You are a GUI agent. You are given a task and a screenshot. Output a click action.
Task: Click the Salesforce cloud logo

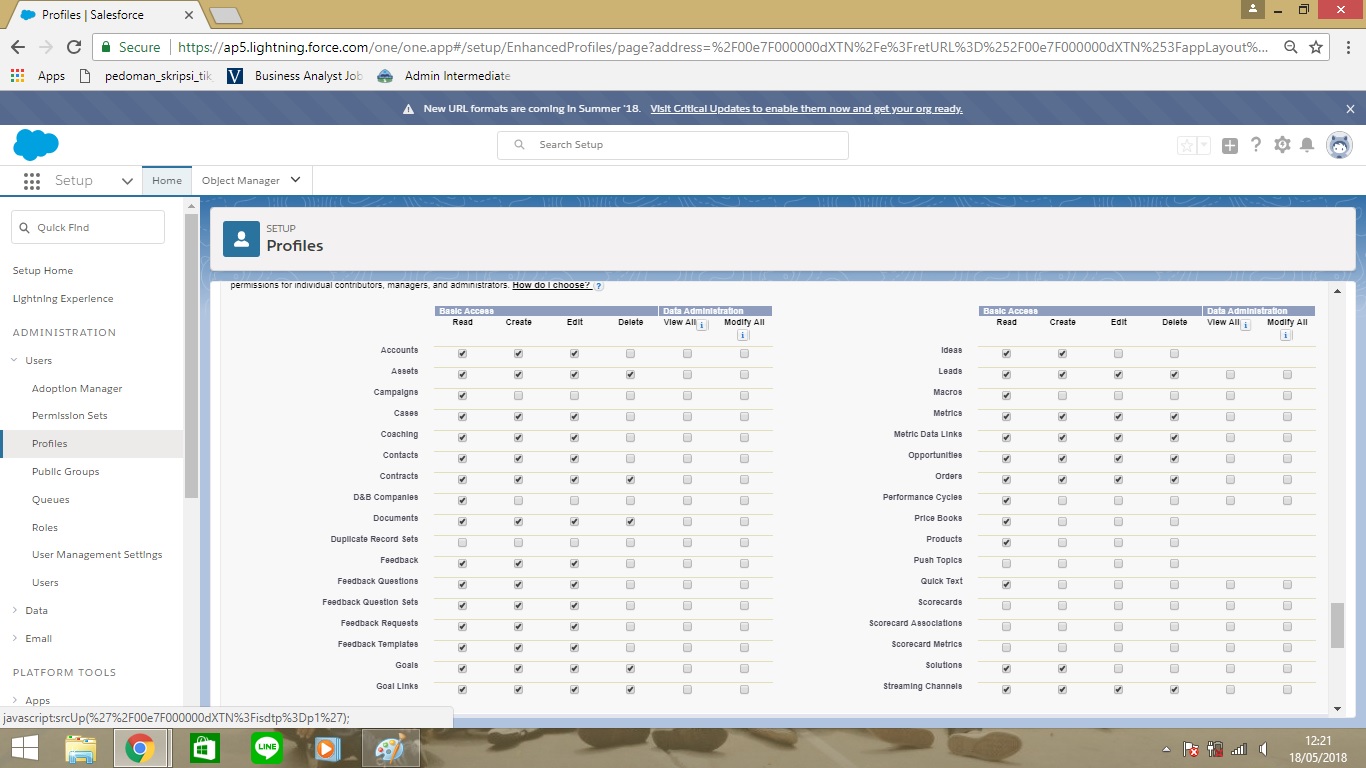[x=36, y=145]
